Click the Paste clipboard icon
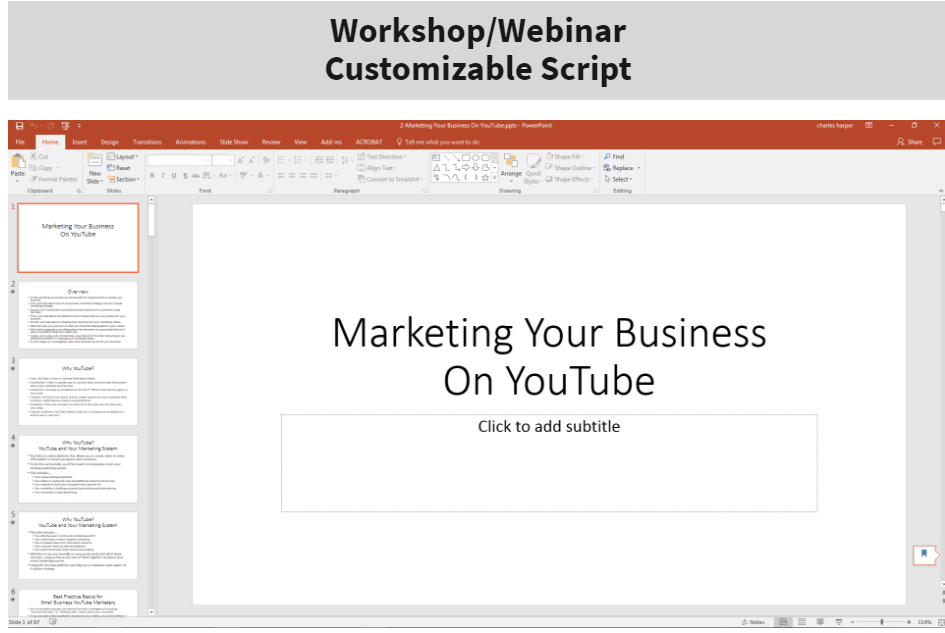The height and width of the screenshot is (633, 945). point(18,163)
